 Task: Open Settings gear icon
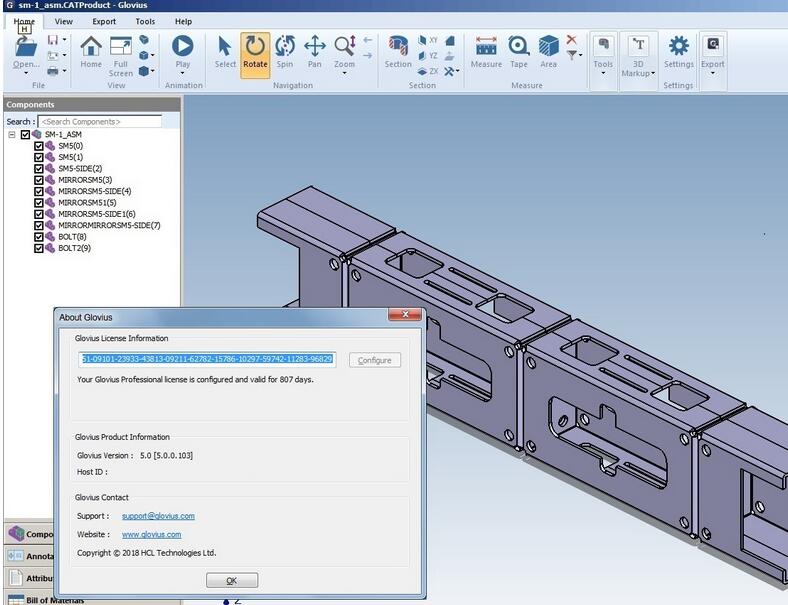[678, 46]
